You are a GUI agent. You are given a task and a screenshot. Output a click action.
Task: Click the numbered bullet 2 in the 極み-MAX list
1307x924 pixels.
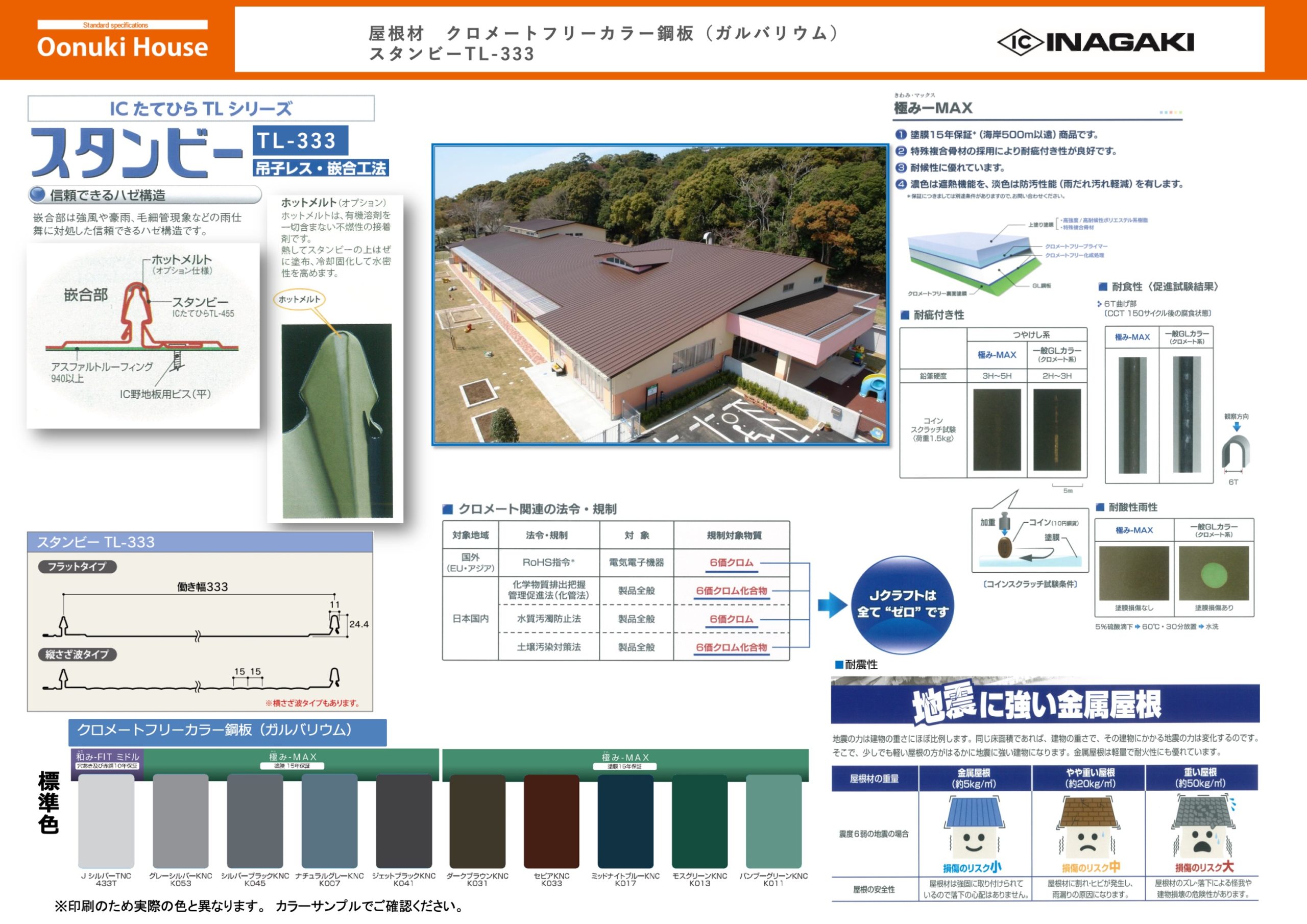pos(901,151)
